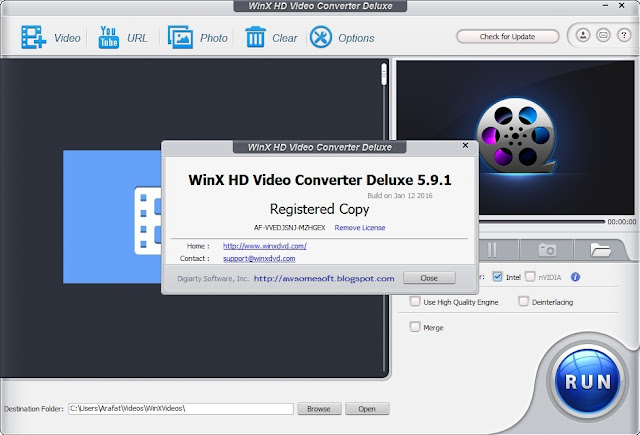Click Close in the about dialog
Image resolution: width=640 pixels, height=435 pixels.
click(x=429, y=278)
